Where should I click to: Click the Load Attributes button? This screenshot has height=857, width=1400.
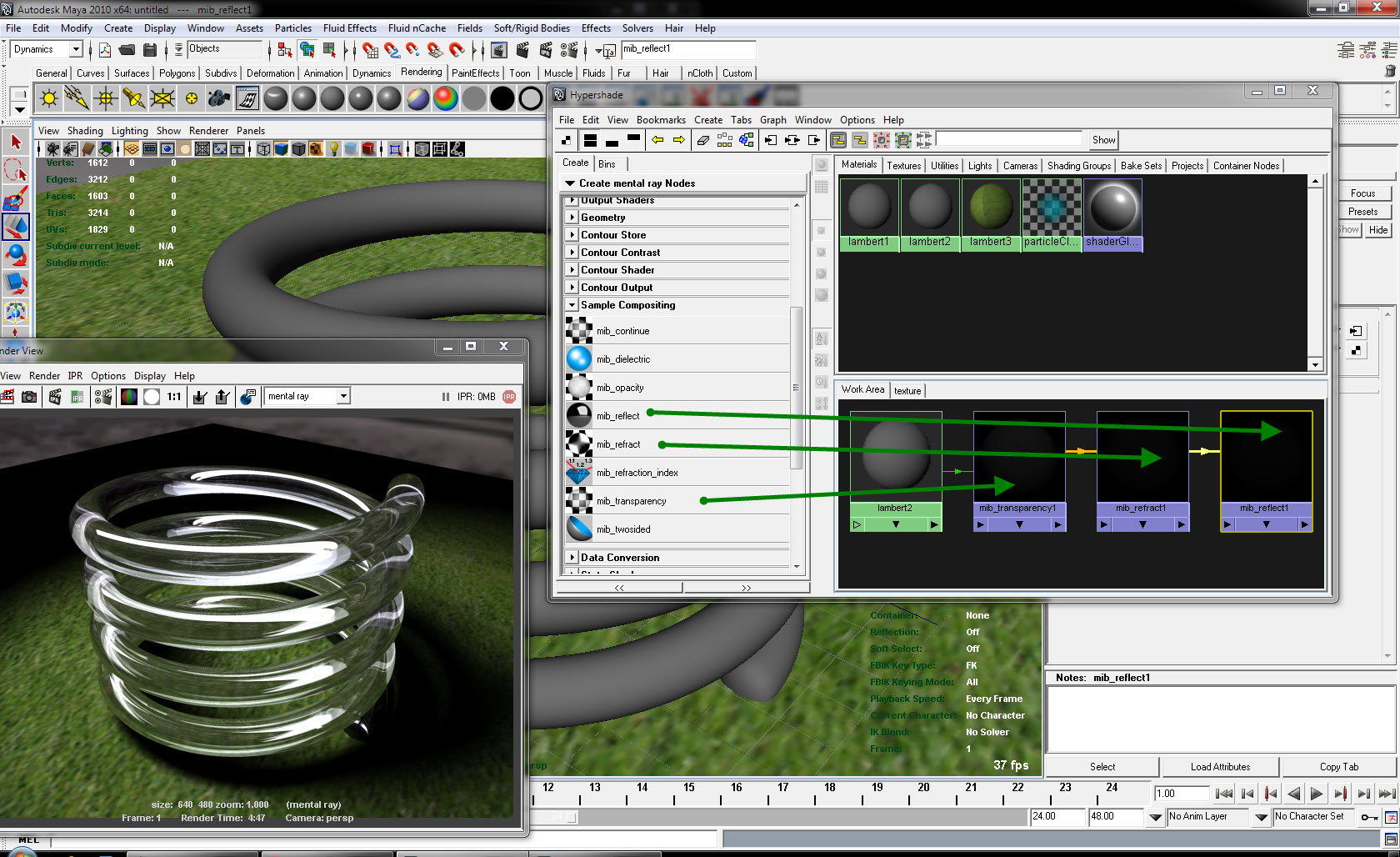pyautogui.click(x=1220, y=767)
